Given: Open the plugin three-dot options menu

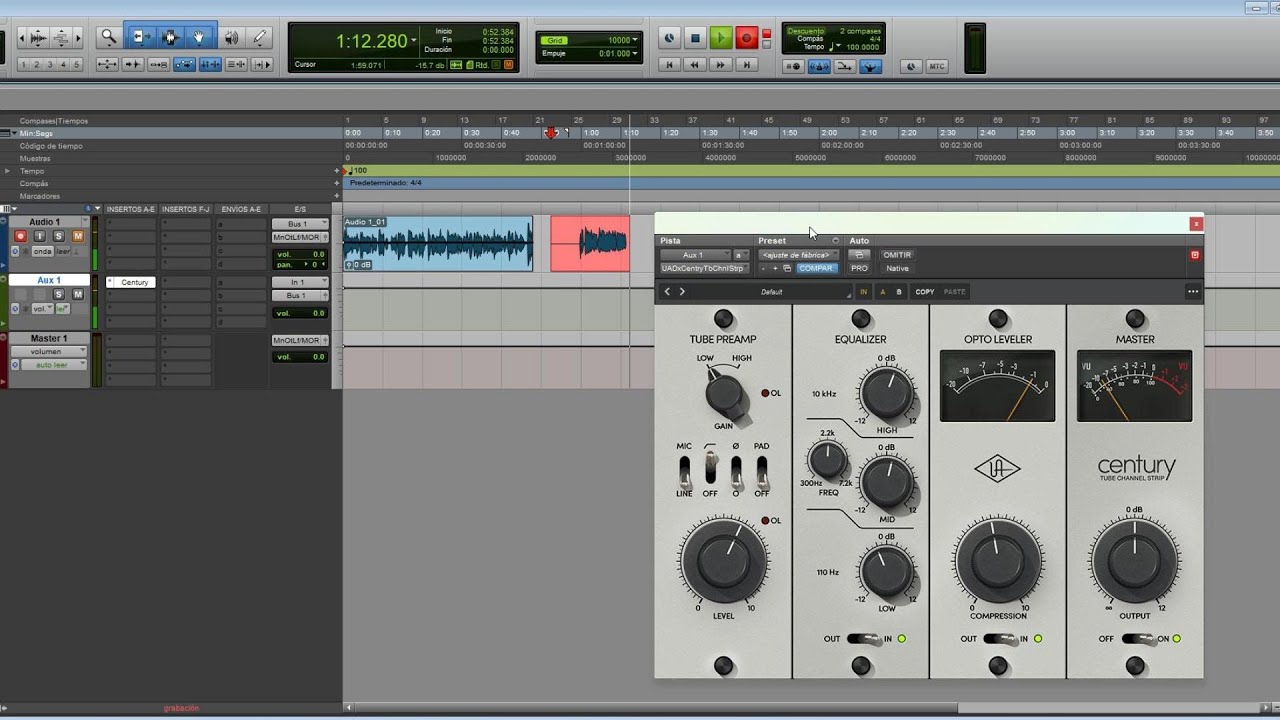Looking at the screenshot, I should tap(1193, 292).
